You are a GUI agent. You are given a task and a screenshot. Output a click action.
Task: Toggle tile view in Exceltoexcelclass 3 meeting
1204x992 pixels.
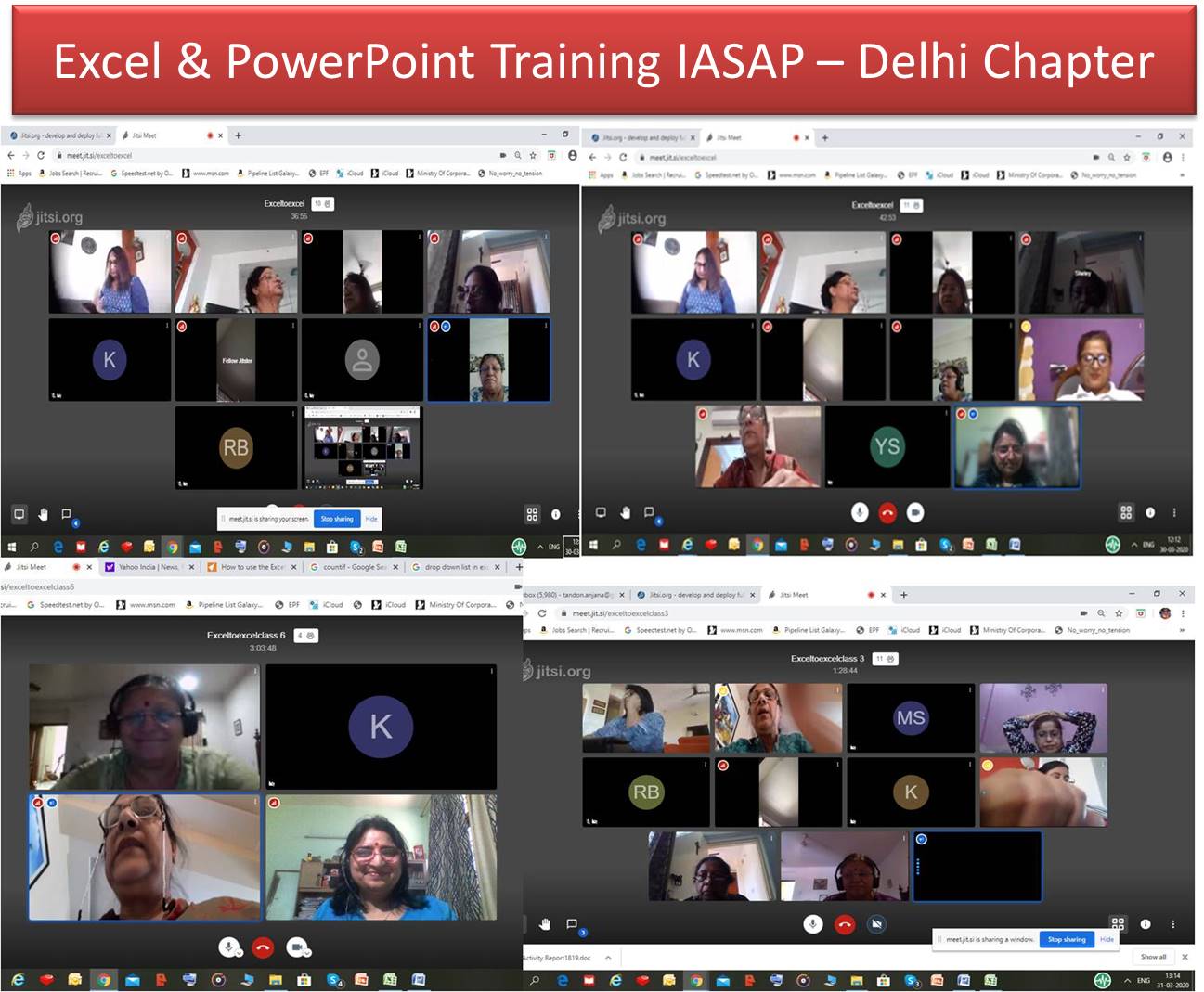click(1118, 924)
